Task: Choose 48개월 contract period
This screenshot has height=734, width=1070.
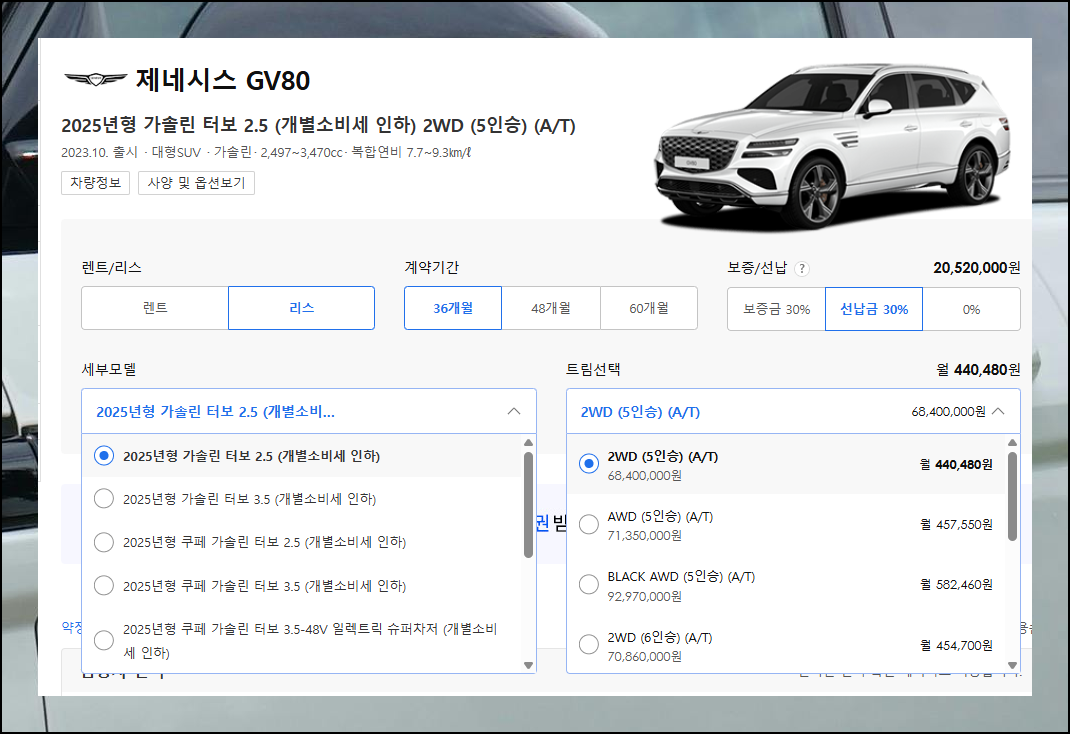Action: click(551, 308)
